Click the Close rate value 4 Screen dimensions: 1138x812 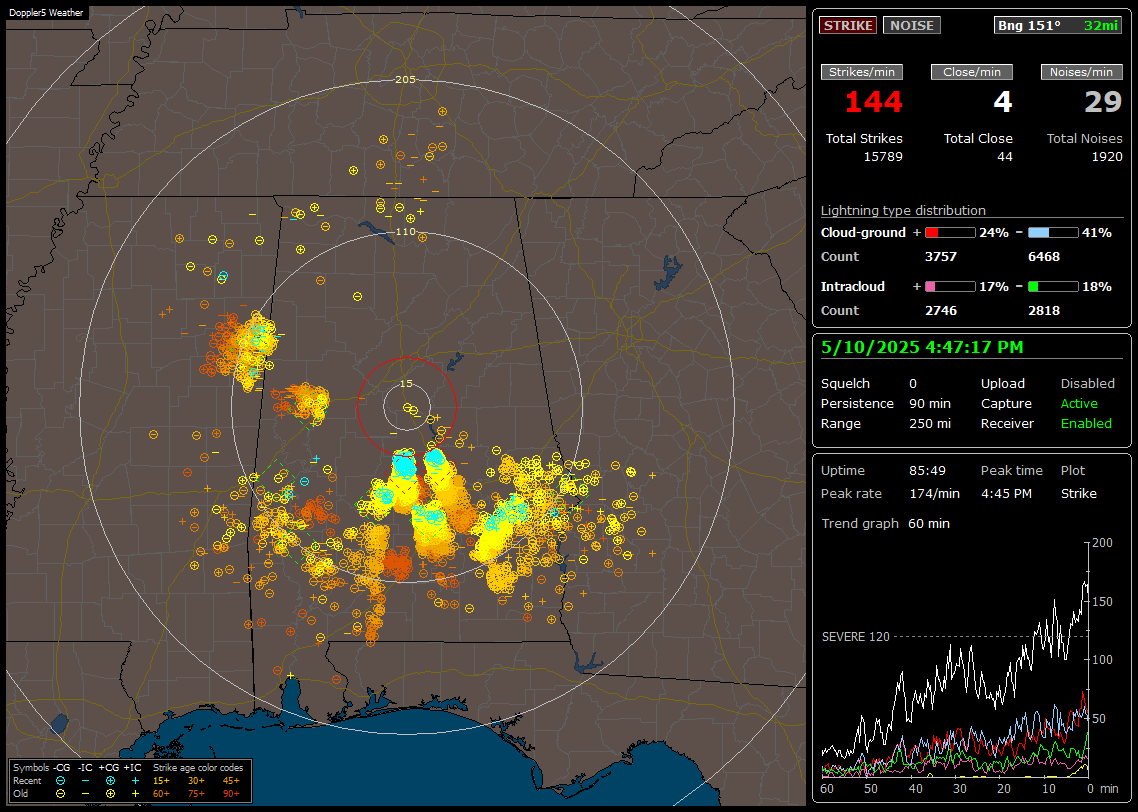click(x=1003, y=102)
